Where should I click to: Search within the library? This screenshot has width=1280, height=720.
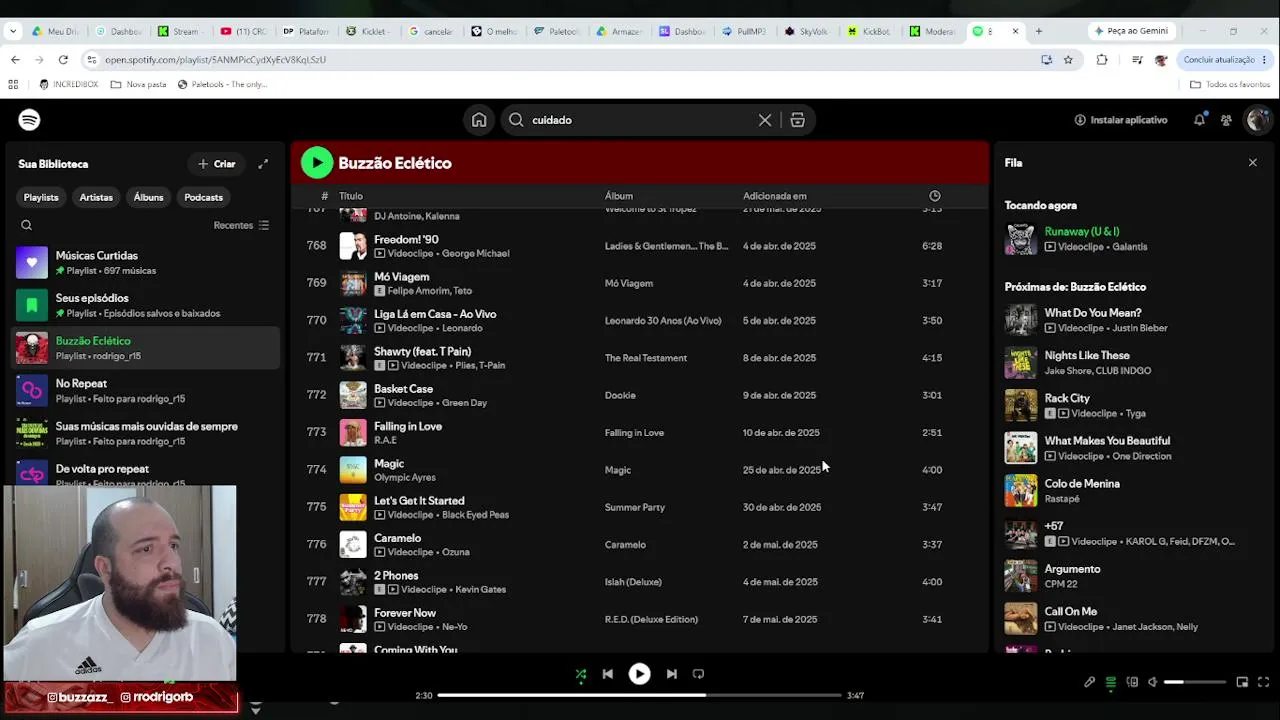[27, 225]
